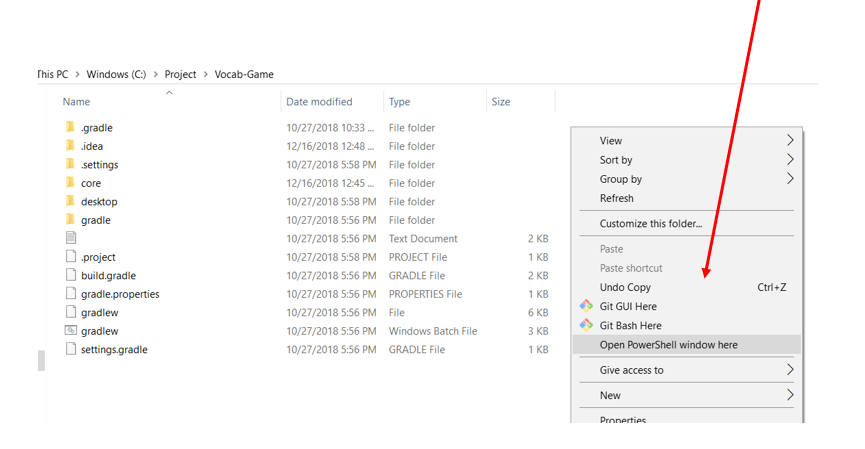The width and height of the screenshot is (865, 449).
Task: Toggle the sort arrow above Name column
Action: 169,93
